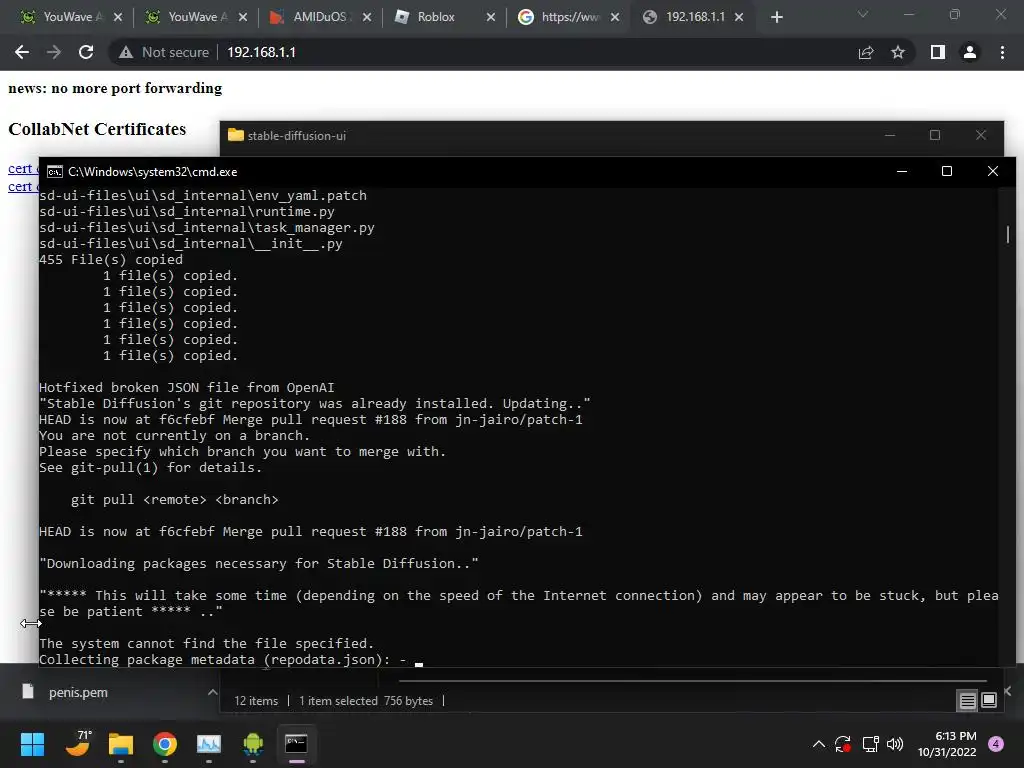Open Command Prompt taskbar icon

tap(296, 744)
